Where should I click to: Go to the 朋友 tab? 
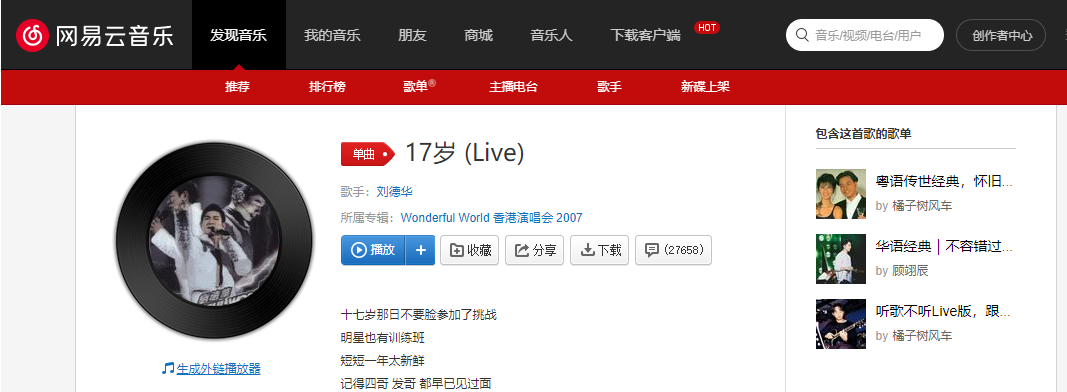[x=412, y=35]
